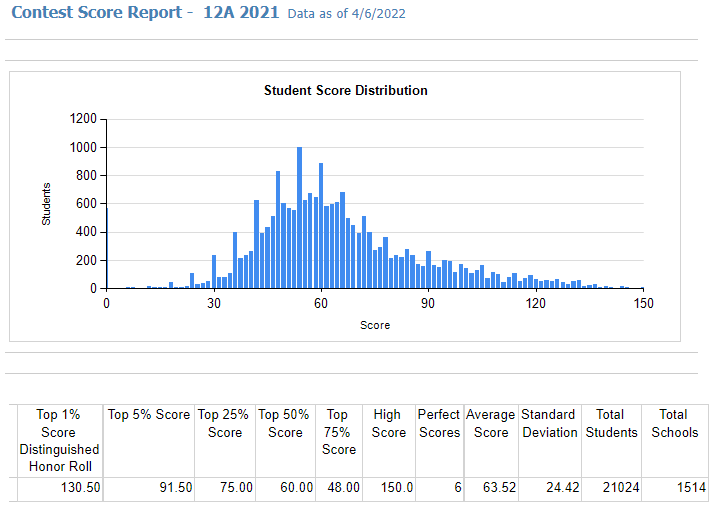This screenshot has height=510, width=715.
Task: Click the 'Perfect Scores' column header
Action: coord(439,423)
